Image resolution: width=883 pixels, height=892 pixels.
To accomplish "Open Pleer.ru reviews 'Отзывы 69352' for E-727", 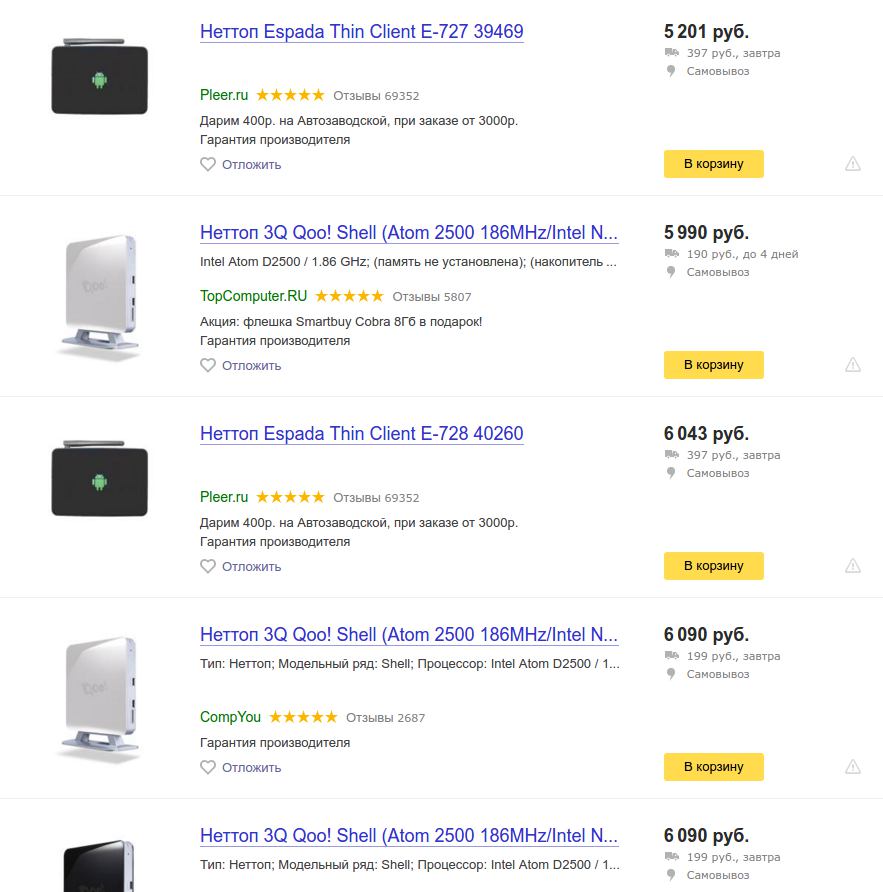I will pos(376,96).
